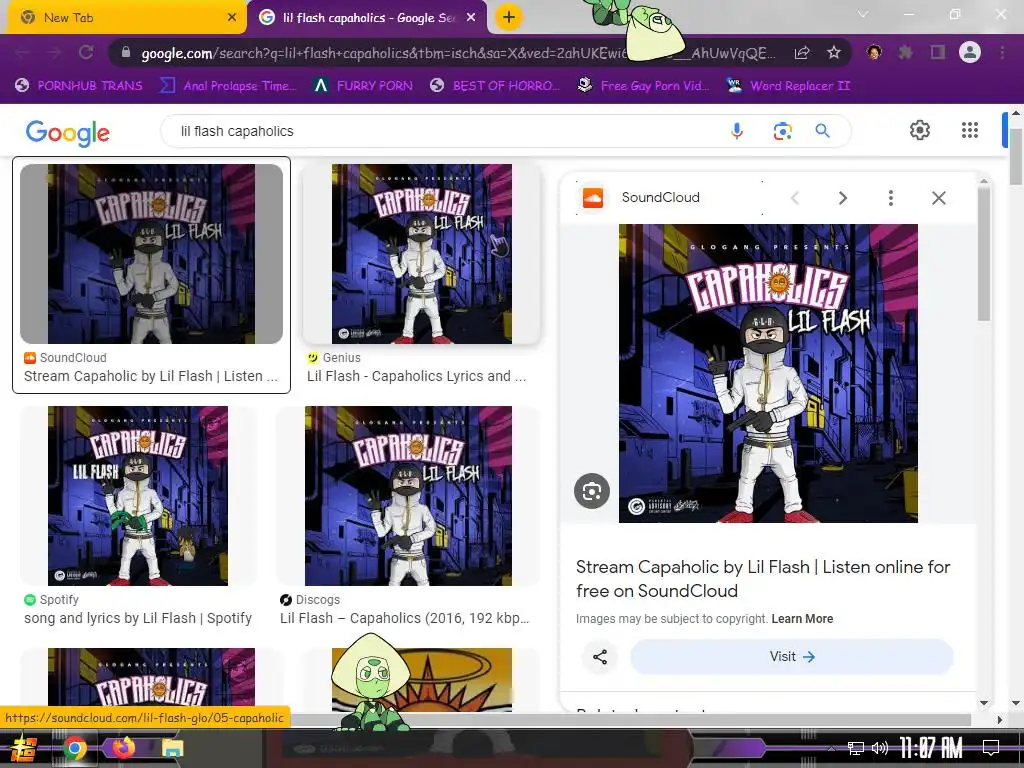Click the Google logo
1024x768 pixels.
[x=67, y=133]
